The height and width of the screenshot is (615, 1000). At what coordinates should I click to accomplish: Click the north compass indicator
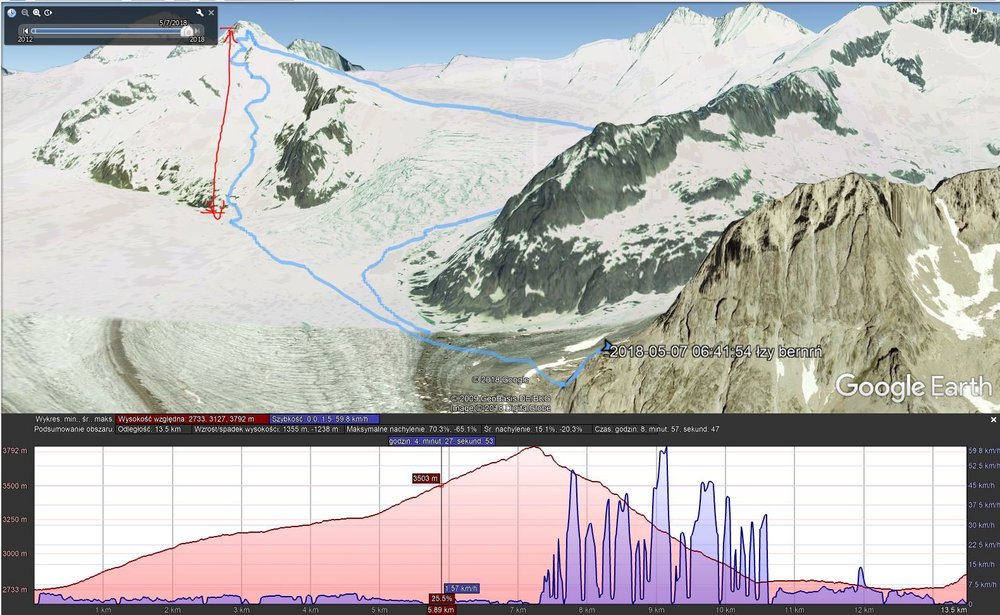pyautogui.click(x=974, y=10)
